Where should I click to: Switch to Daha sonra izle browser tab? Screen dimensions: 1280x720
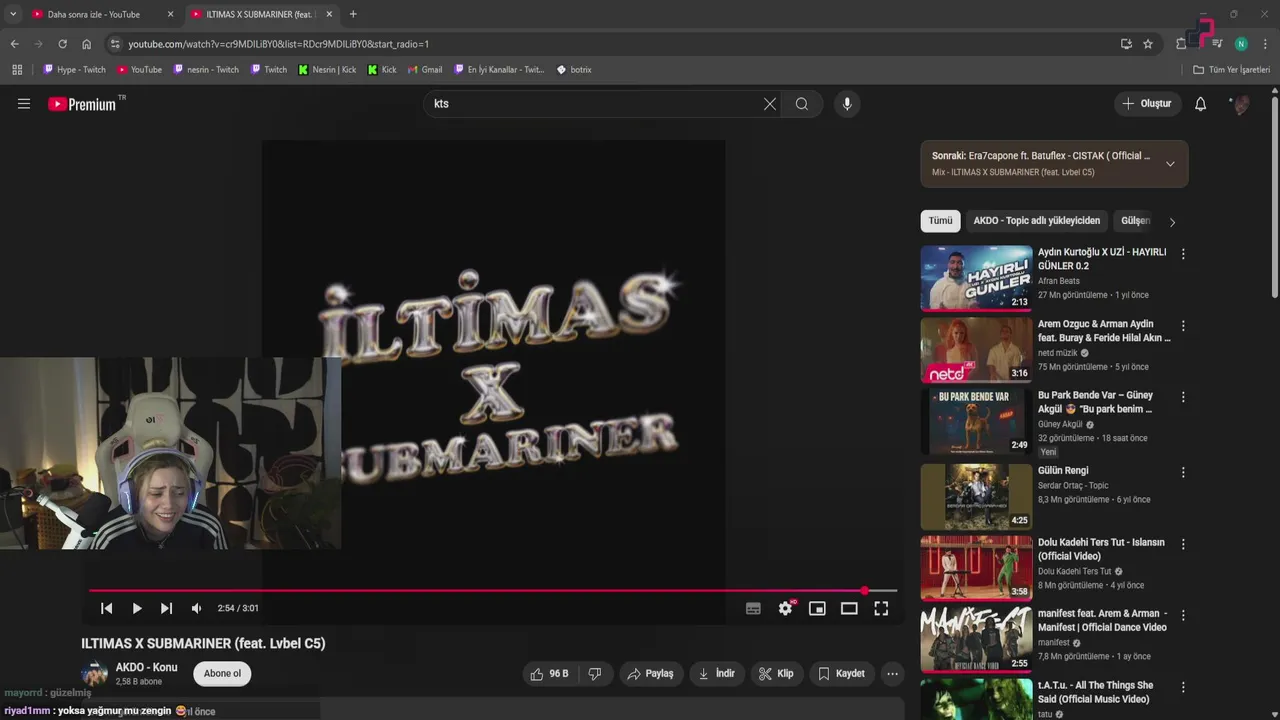(102, 14)
